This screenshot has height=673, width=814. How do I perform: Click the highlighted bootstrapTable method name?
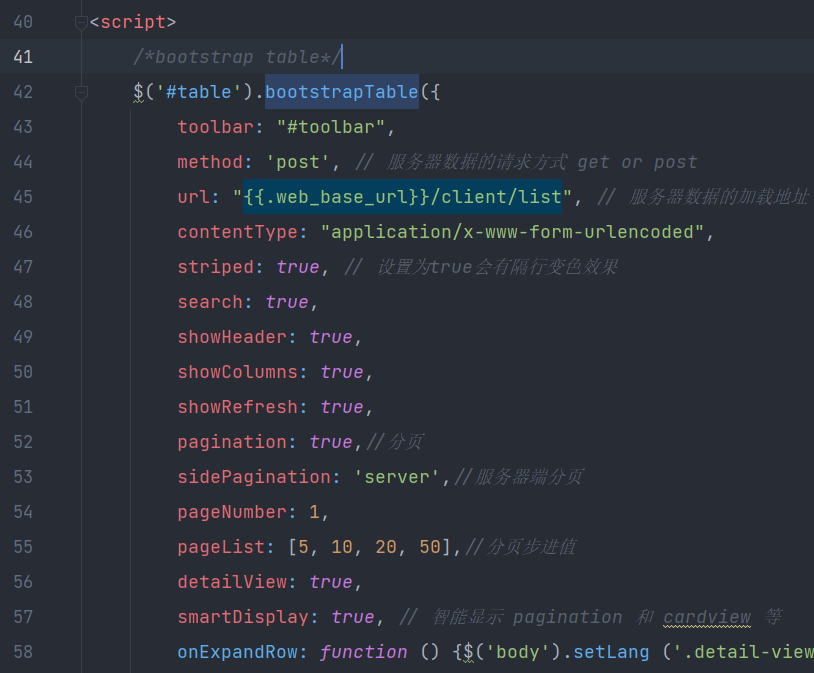[342, 92]
